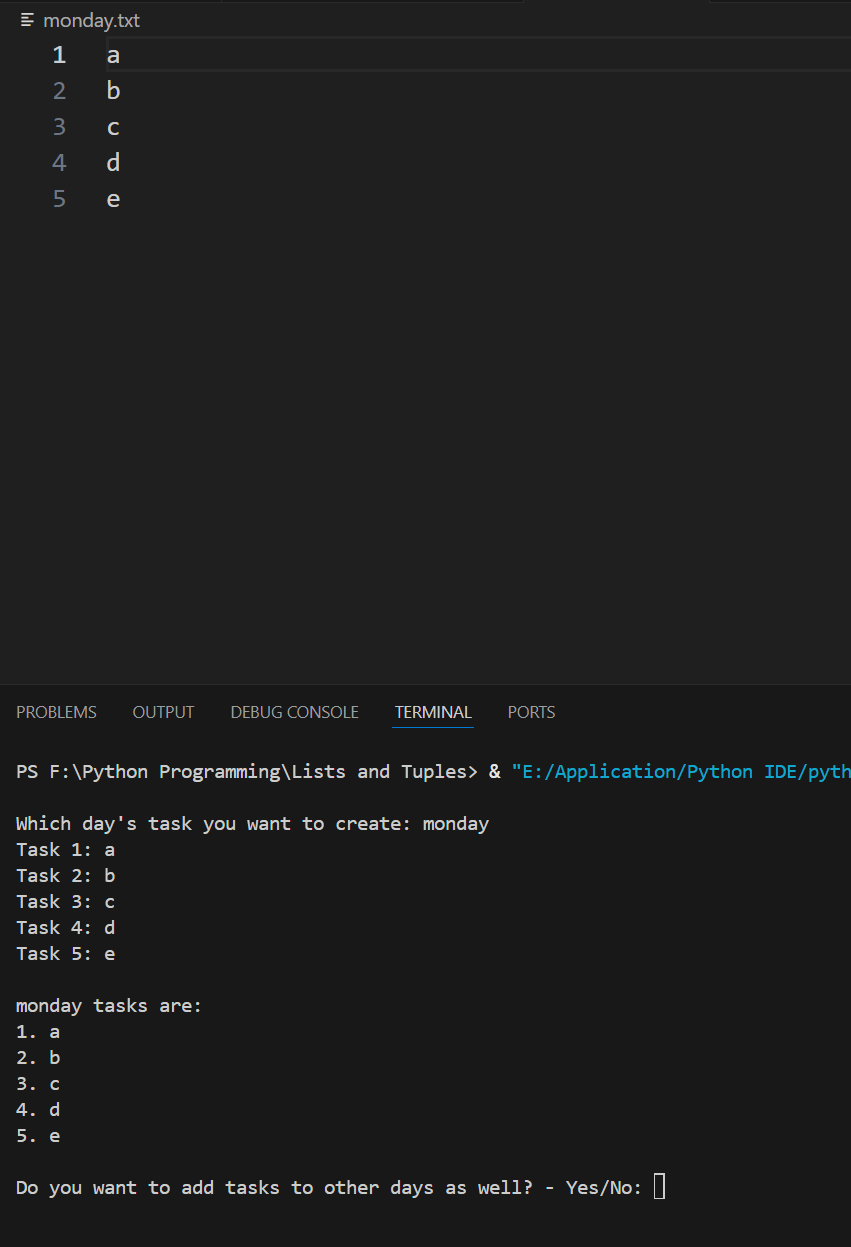
Task: Click line number 5 in the gutter
Action: (x=59, y=199)
